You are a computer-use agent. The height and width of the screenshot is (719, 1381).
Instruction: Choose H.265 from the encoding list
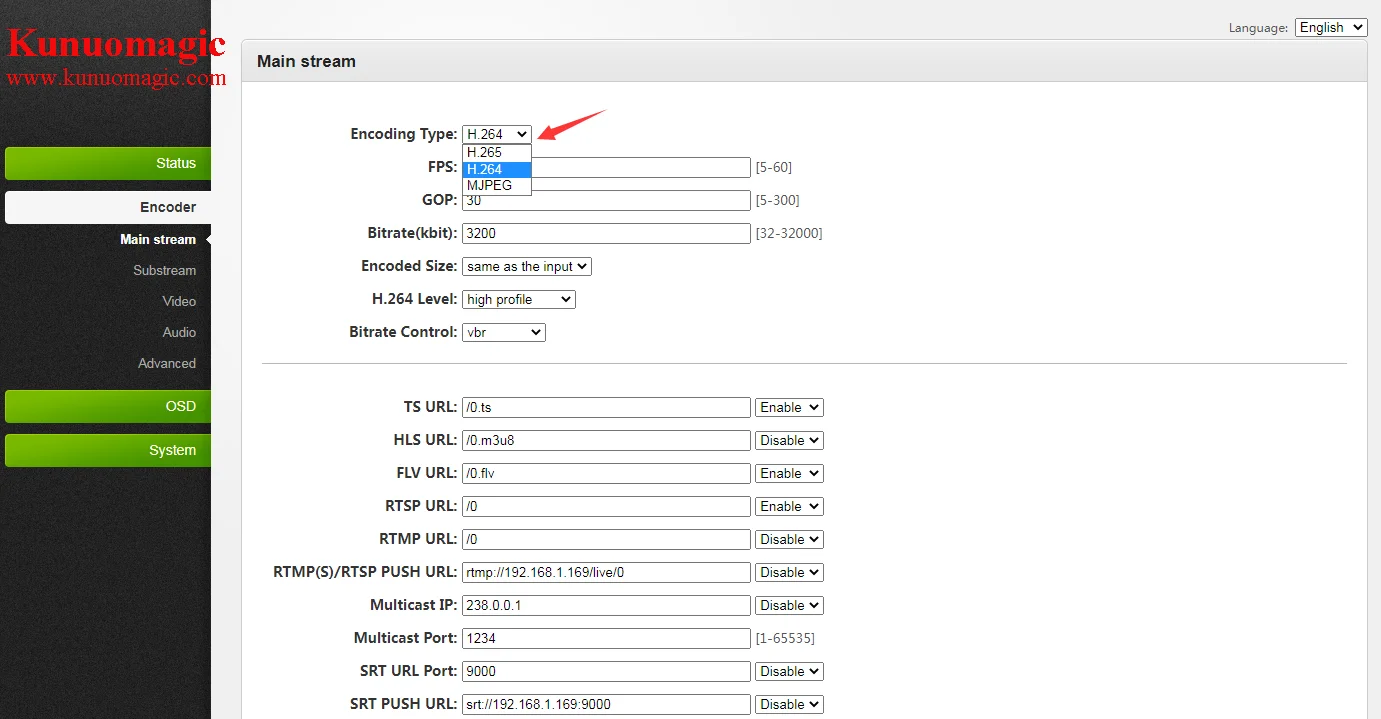click(496, 152)
